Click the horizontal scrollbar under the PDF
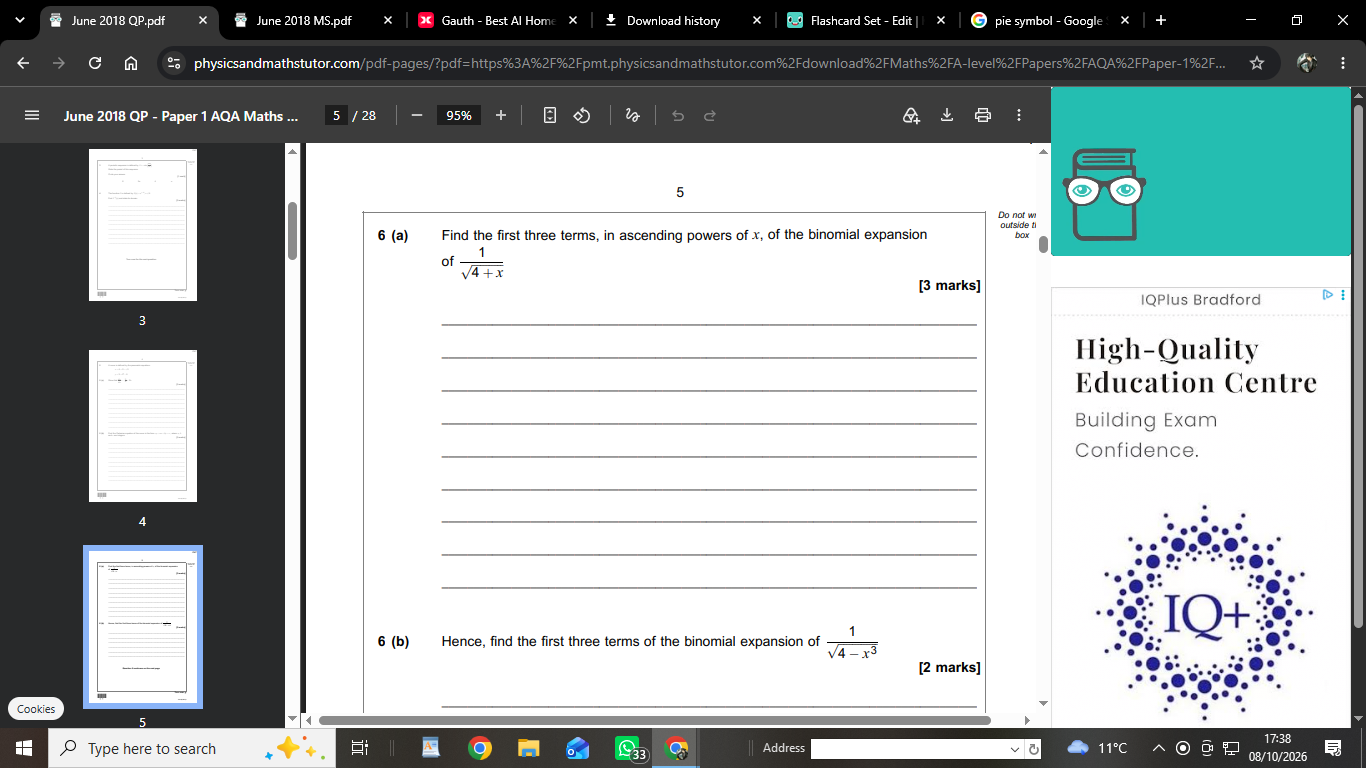Viewport: 1366px width, 768px height. tap(654, 720)
